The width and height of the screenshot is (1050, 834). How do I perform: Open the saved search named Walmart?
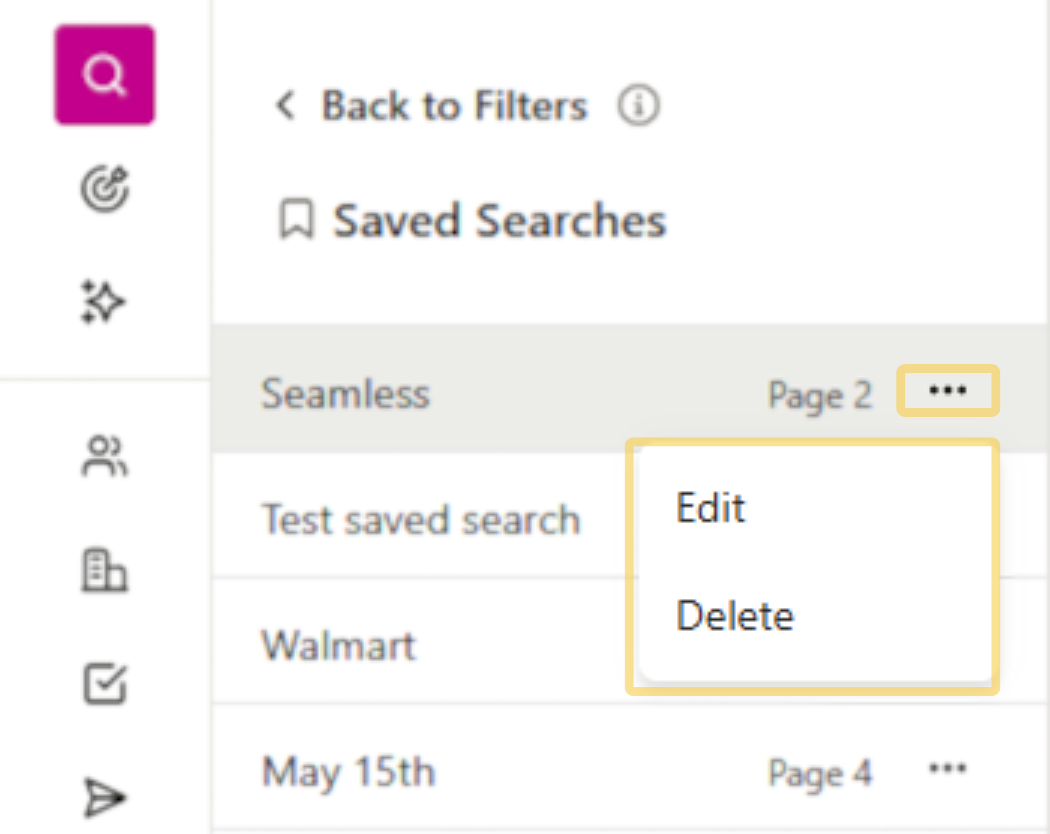click(338, 646)
